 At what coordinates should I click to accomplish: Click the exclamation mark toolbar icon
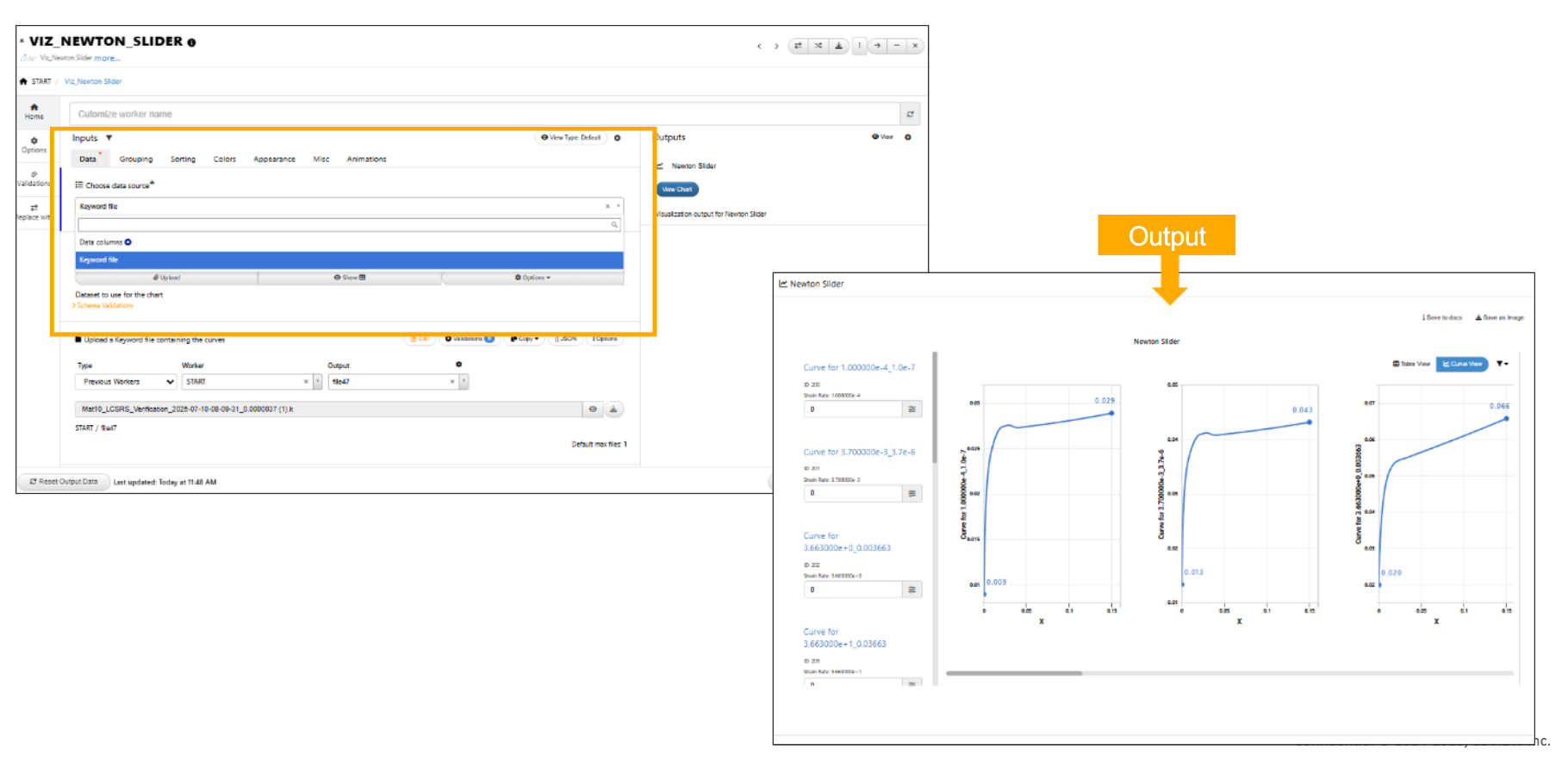point(859,46)
